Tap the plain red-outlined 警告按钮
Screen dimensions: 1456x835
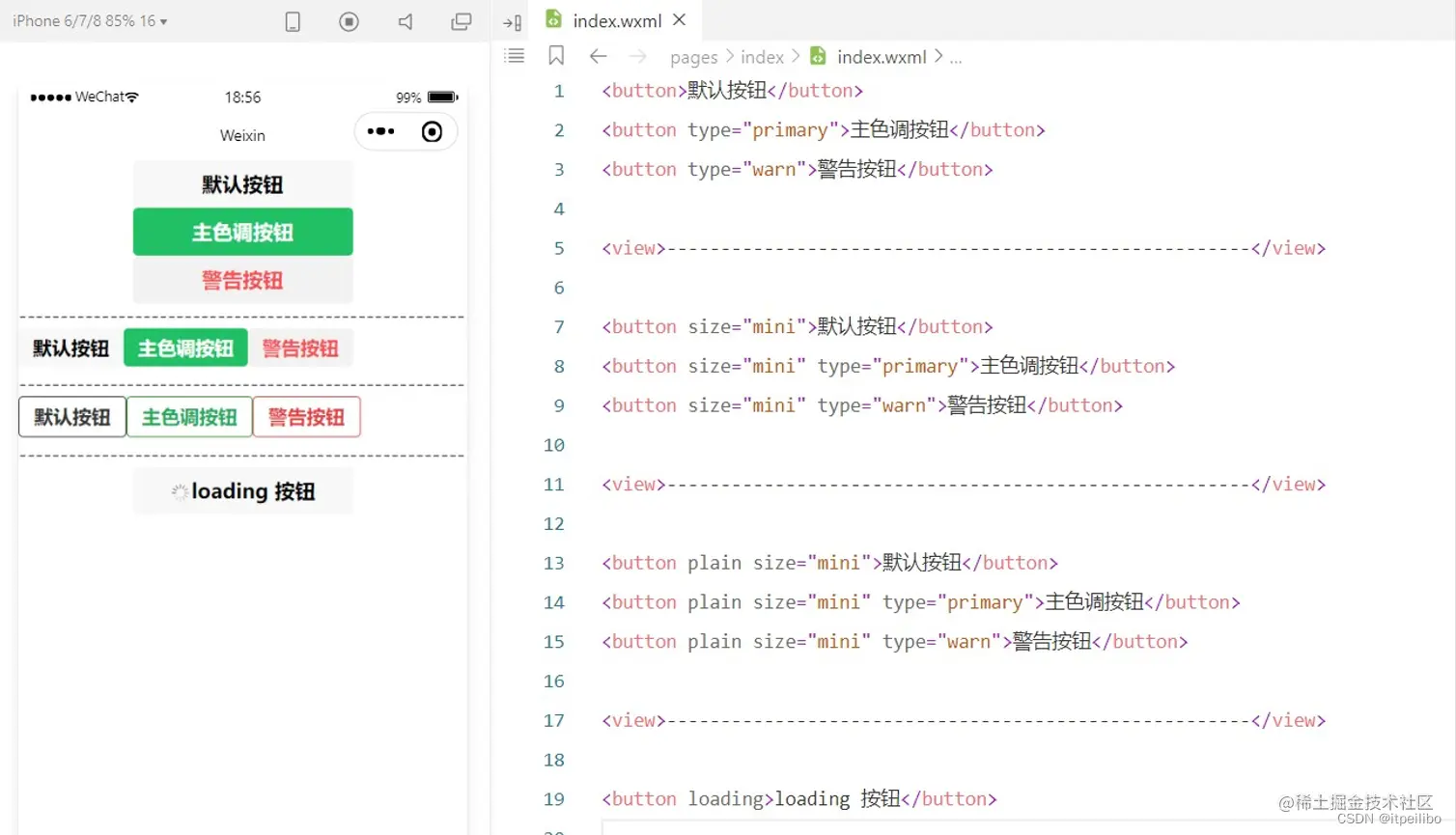(x=307, y=417)
